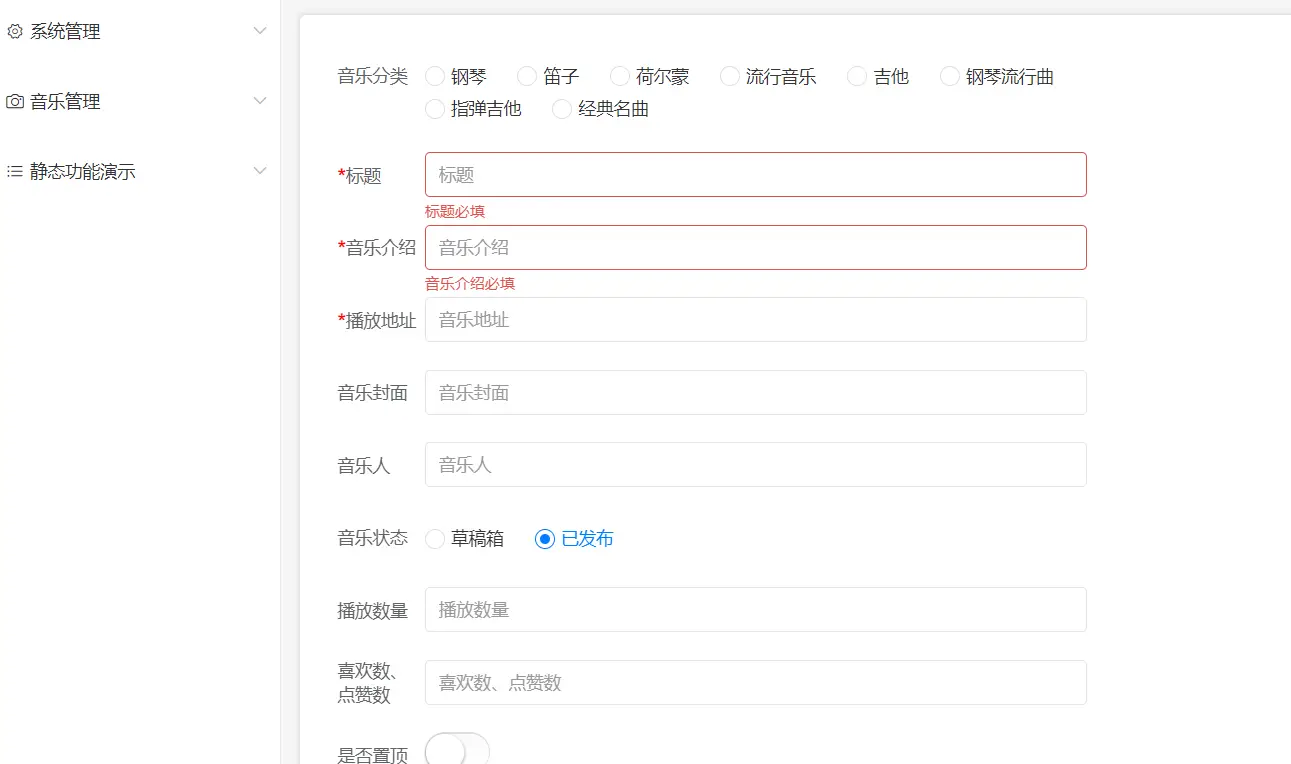Viewport: 1291px width, 764px height.
Task: Select the 已发布 status radio button
Action: tap(545, 539)
